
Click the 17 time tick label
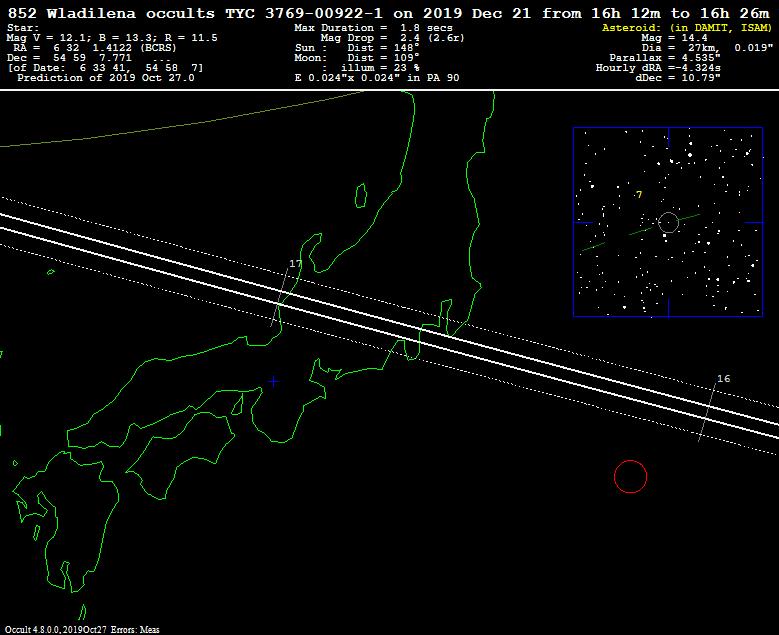(x=296, y=263)
